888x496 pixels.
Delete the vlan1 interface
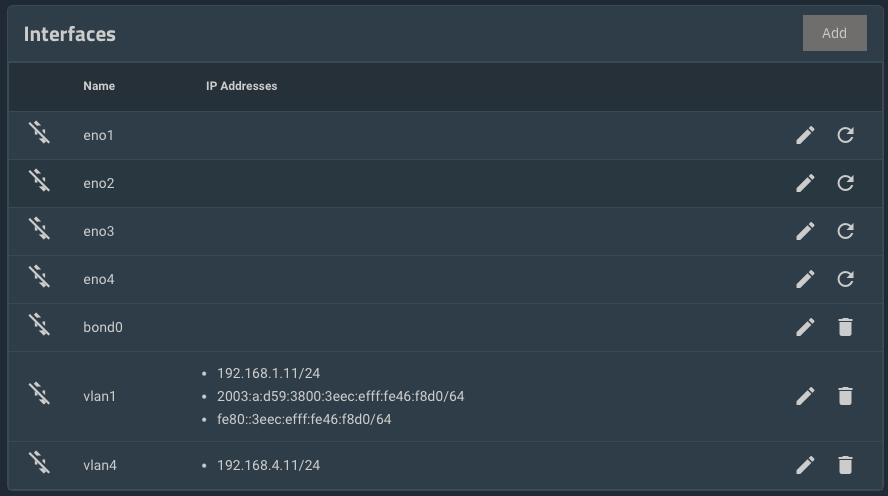coord(845,396)
